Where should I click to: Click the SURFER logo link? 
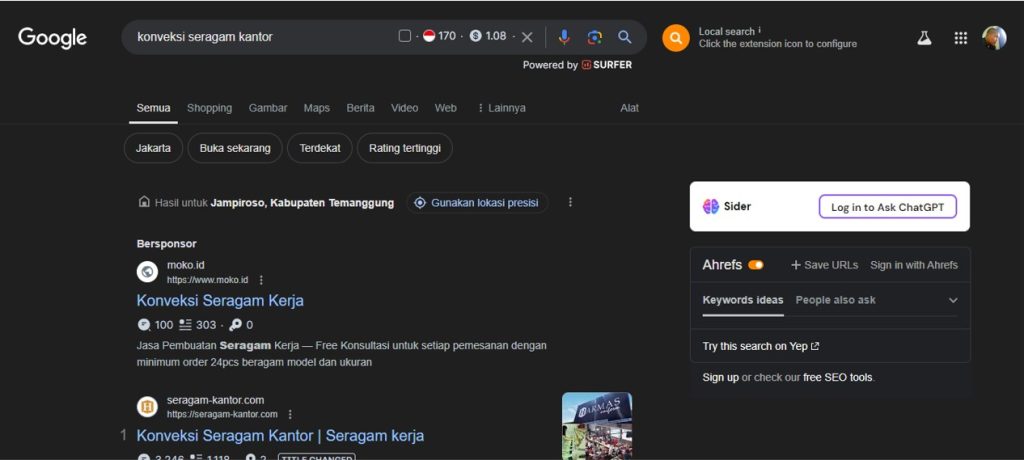point(607,65)
